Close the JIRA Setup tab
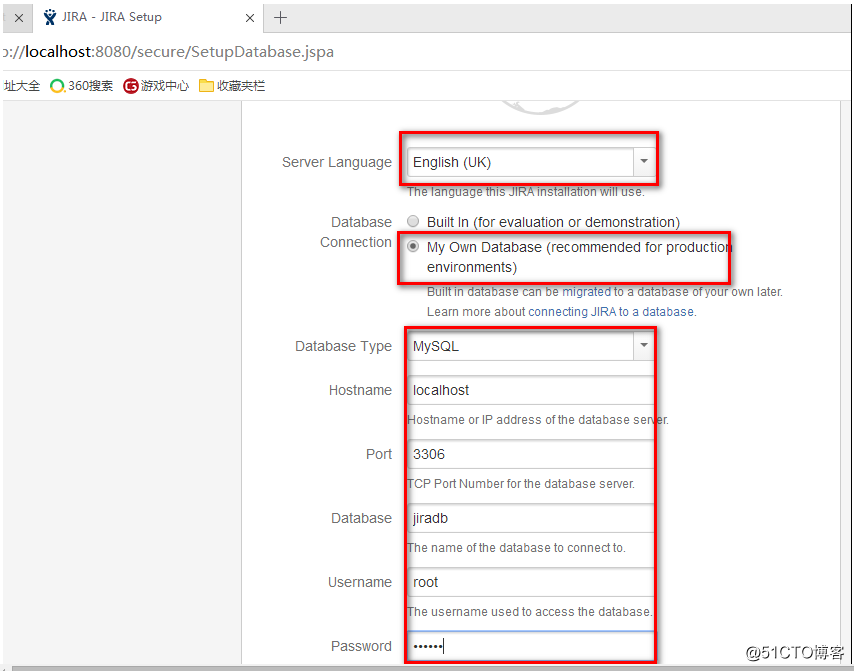This screenshot has height=671, width=854. point(249,18)
